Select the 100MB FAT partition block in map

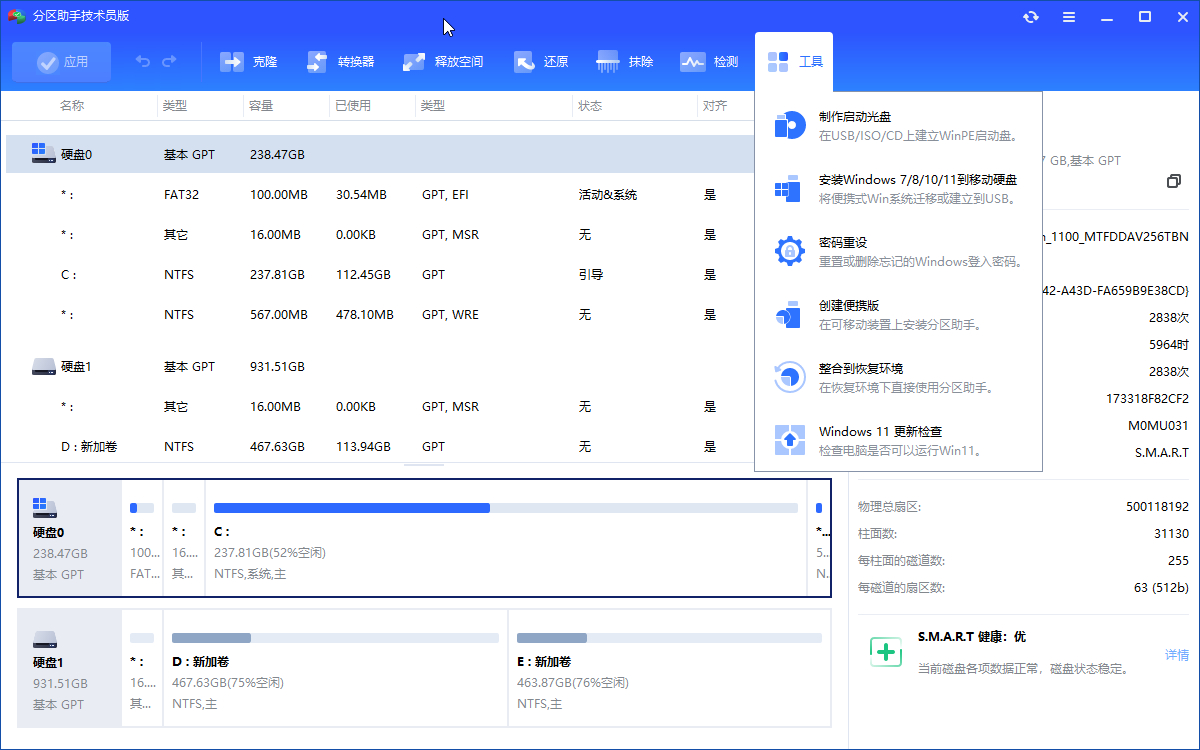pyautogui.click(x=143, y=540)
